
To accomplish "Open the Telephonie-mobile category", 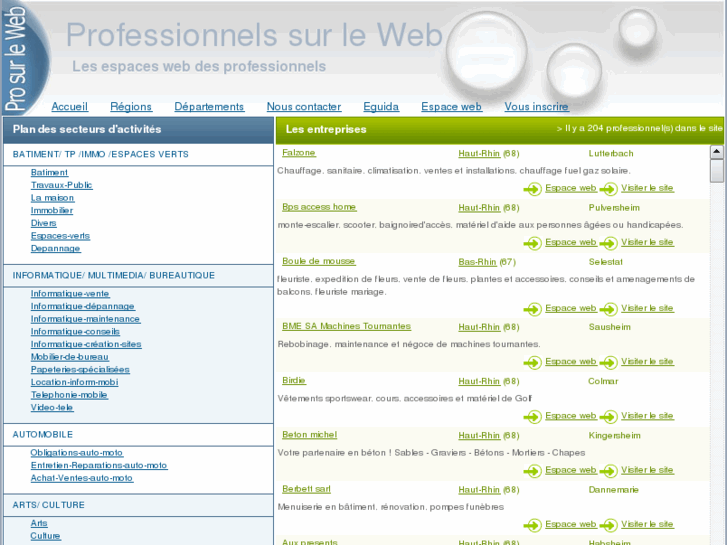I will click(69, 395).
